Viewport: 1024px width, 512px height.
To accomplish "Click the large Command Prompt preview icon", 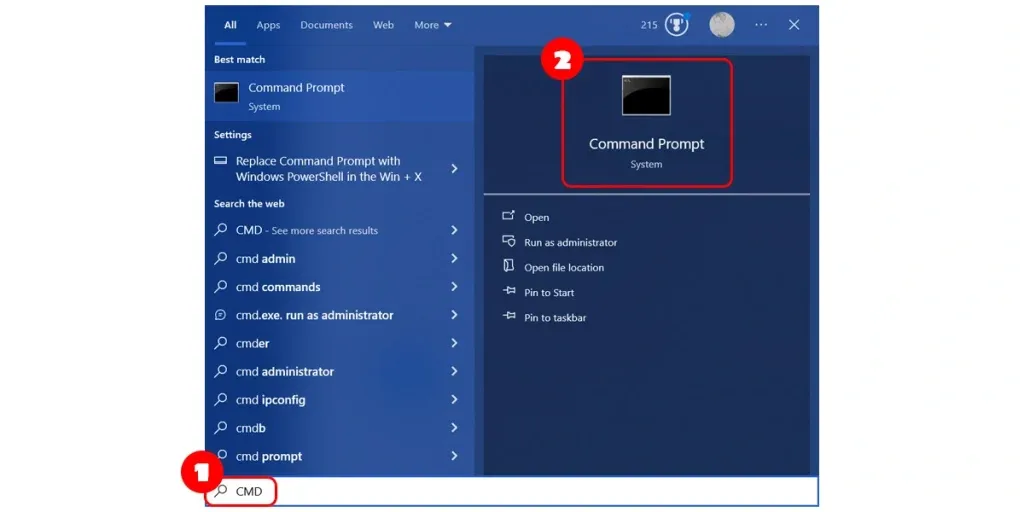I will [x=646, y=95].
